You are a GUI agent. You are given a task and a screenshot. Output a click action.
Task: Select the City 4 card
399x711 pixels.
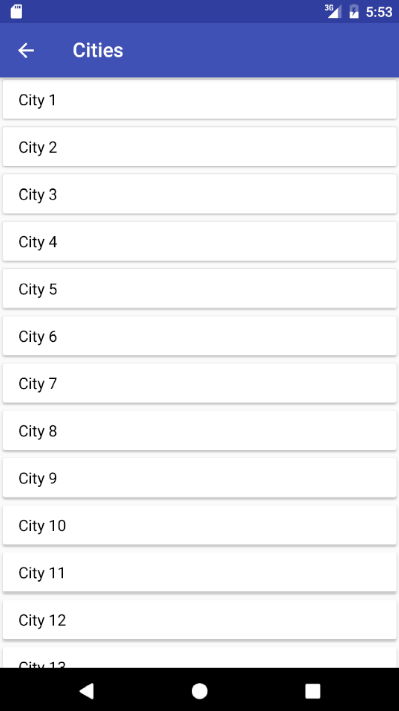(200, 242)
